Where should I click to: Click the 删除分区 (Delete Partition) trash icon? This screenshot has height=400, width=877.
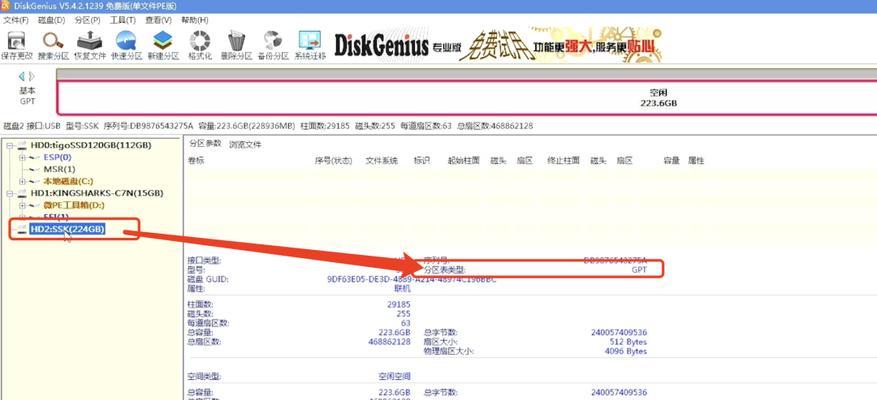(237, 46)
